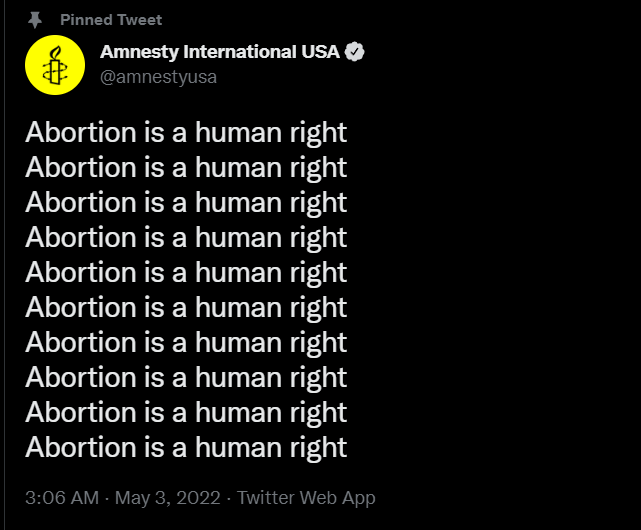Click the pushpin icon beside Pinned Tweet

click(35, 20)
